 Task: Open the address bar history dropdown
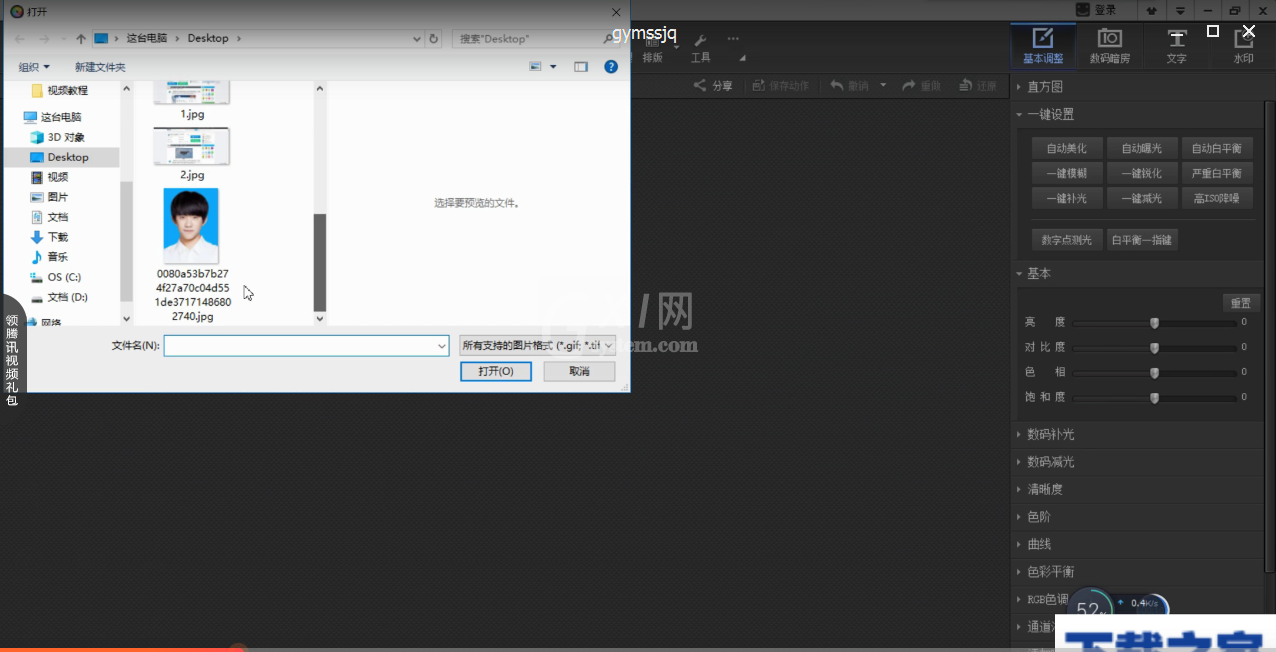417,38
